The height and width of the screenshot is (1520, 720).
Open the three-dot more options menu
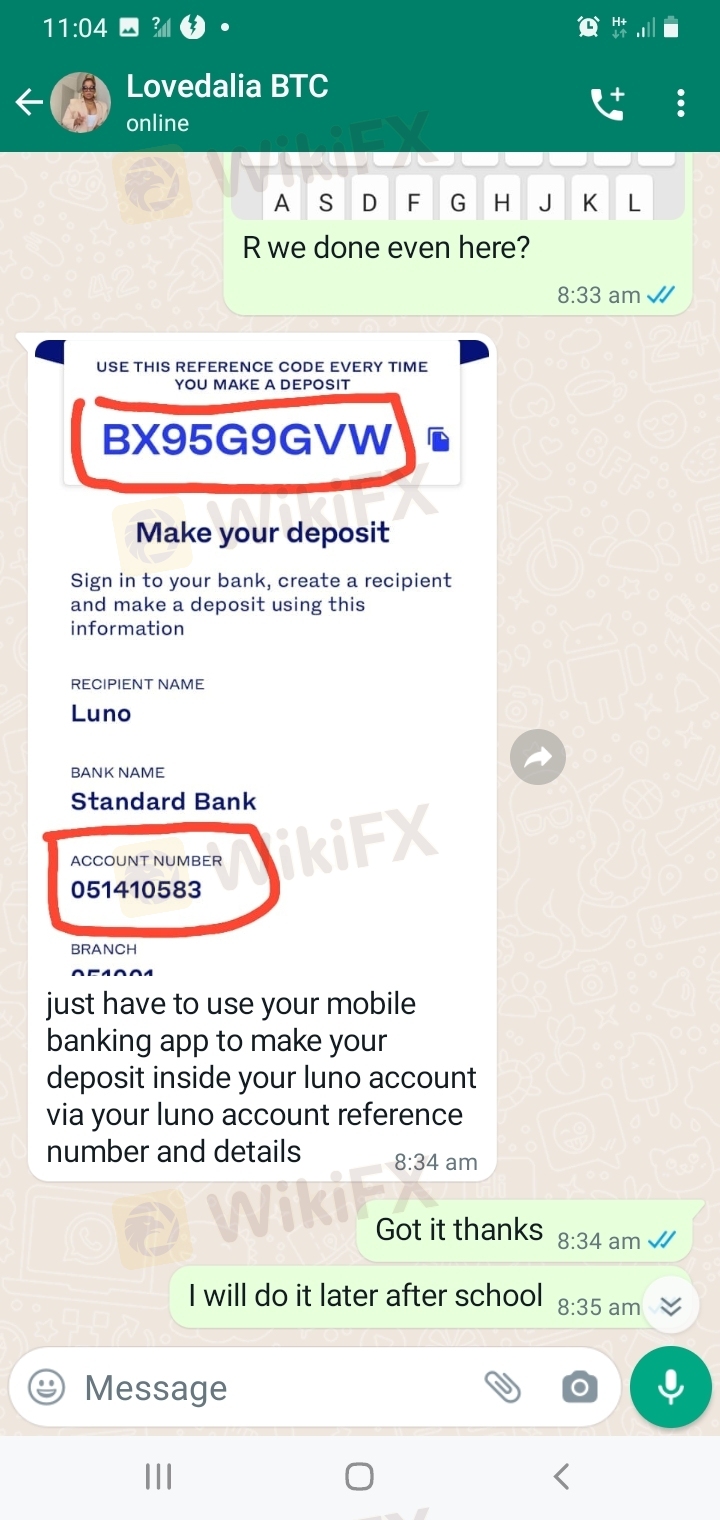point(681,103)
